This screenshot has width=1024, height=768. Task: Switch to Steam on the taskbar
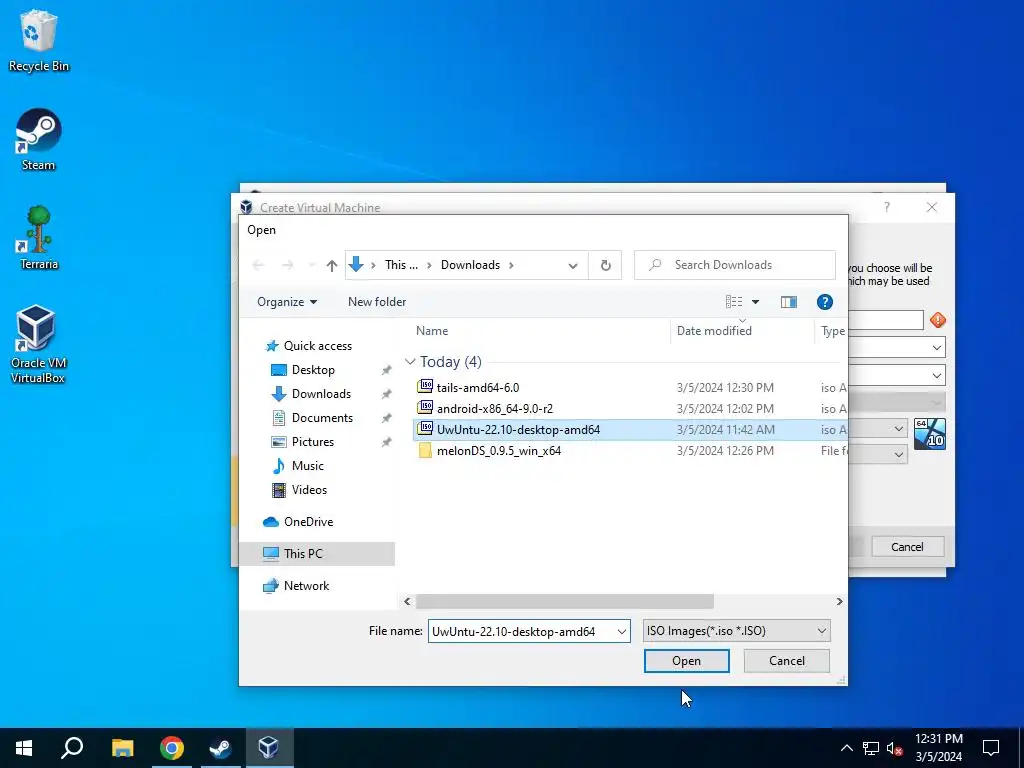221,748
